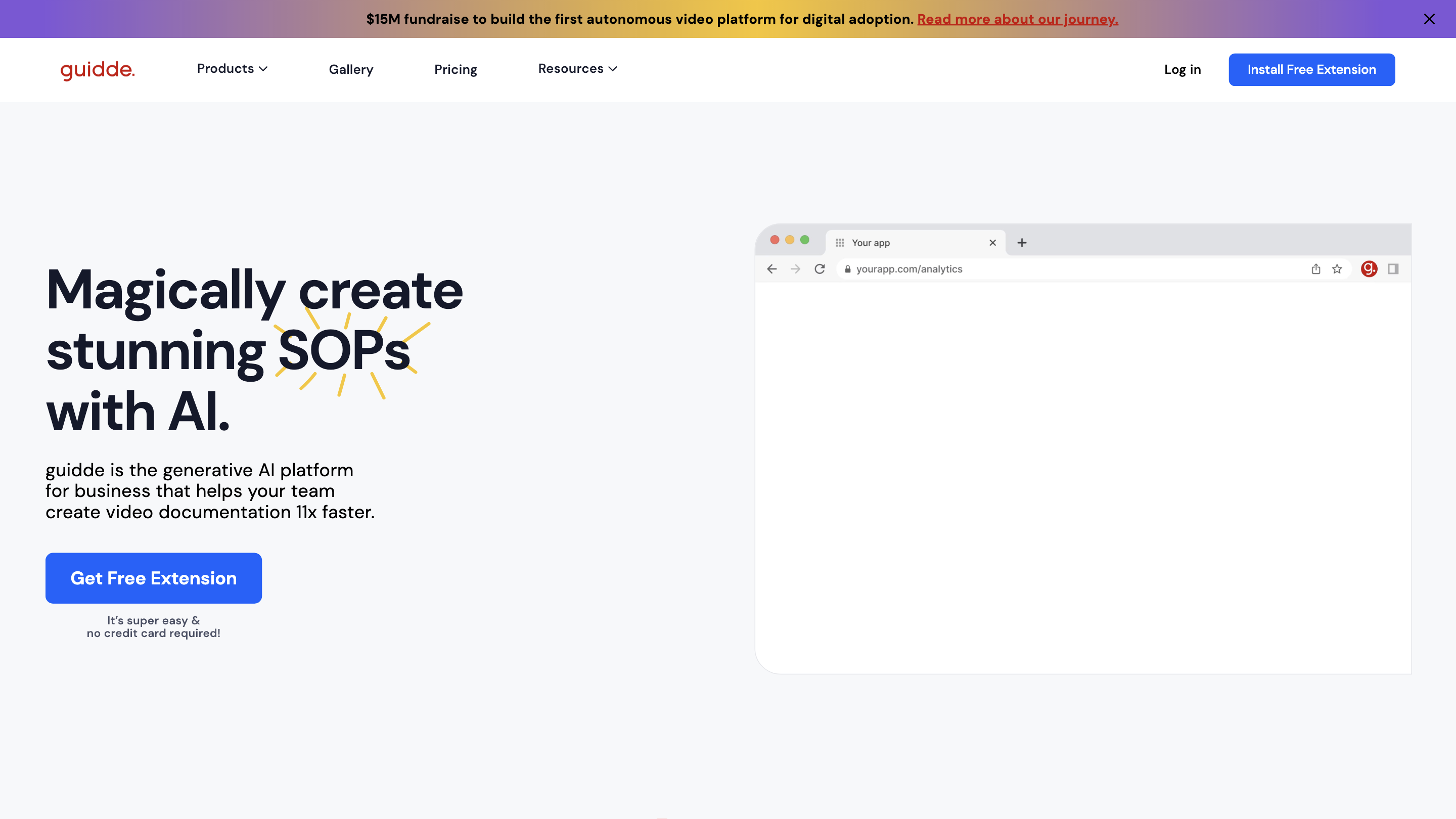Open the Gallery page
Screen dimensions: 1456x819
(351, 70)
